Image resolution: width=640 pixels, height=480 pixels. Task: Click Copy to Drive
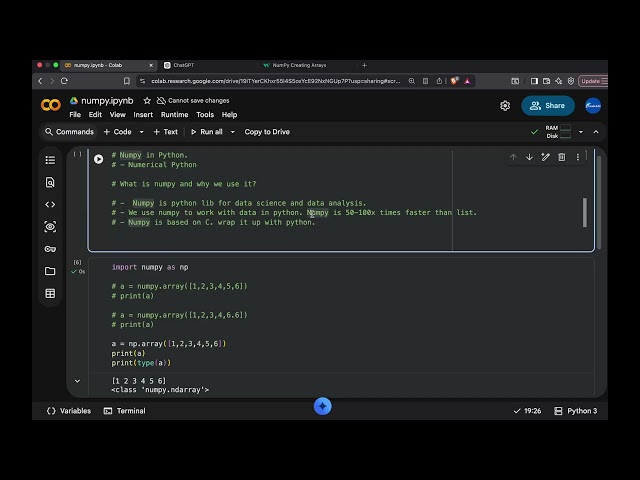(267, 132)
